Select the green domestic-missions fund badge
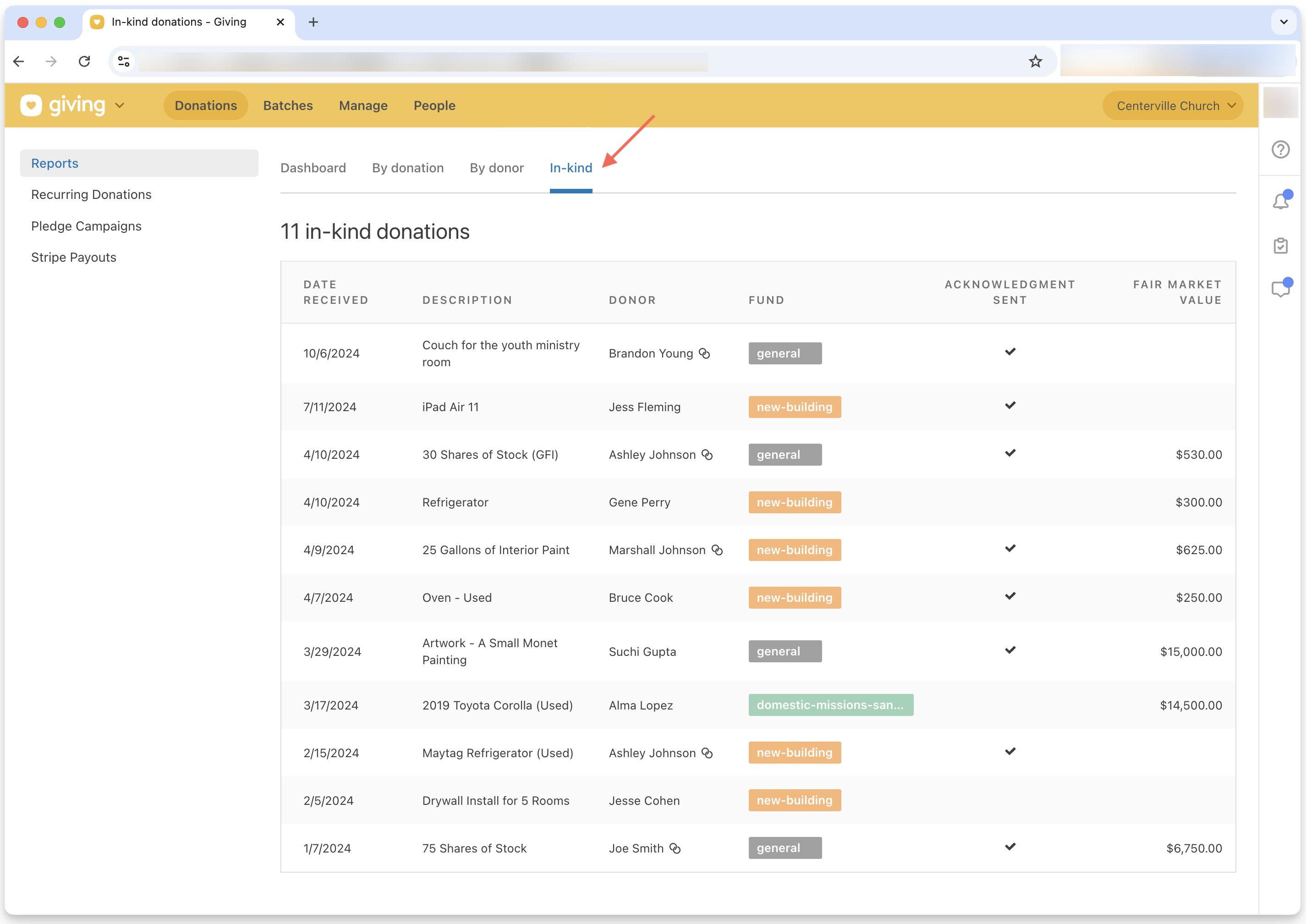Screen dimensions: 1306x924 point(830,705)
